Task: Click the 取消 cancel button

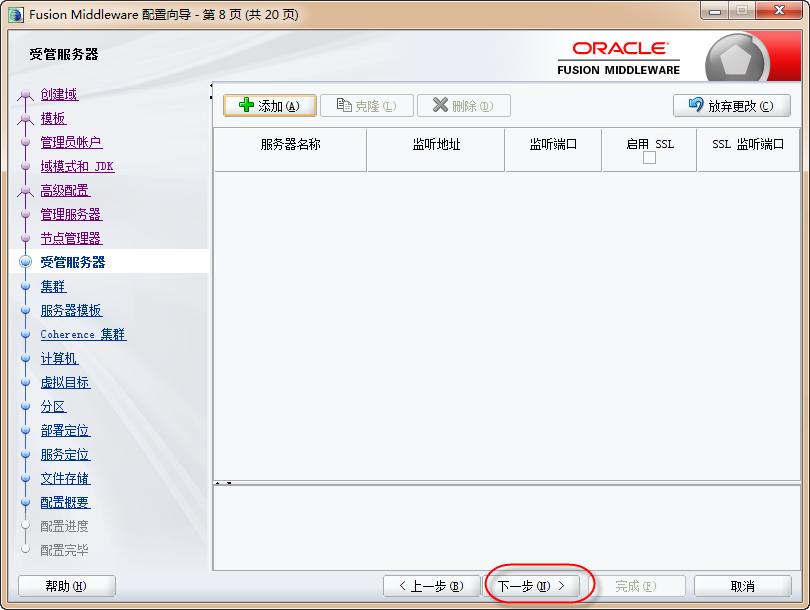Action: tap(743, 586)
